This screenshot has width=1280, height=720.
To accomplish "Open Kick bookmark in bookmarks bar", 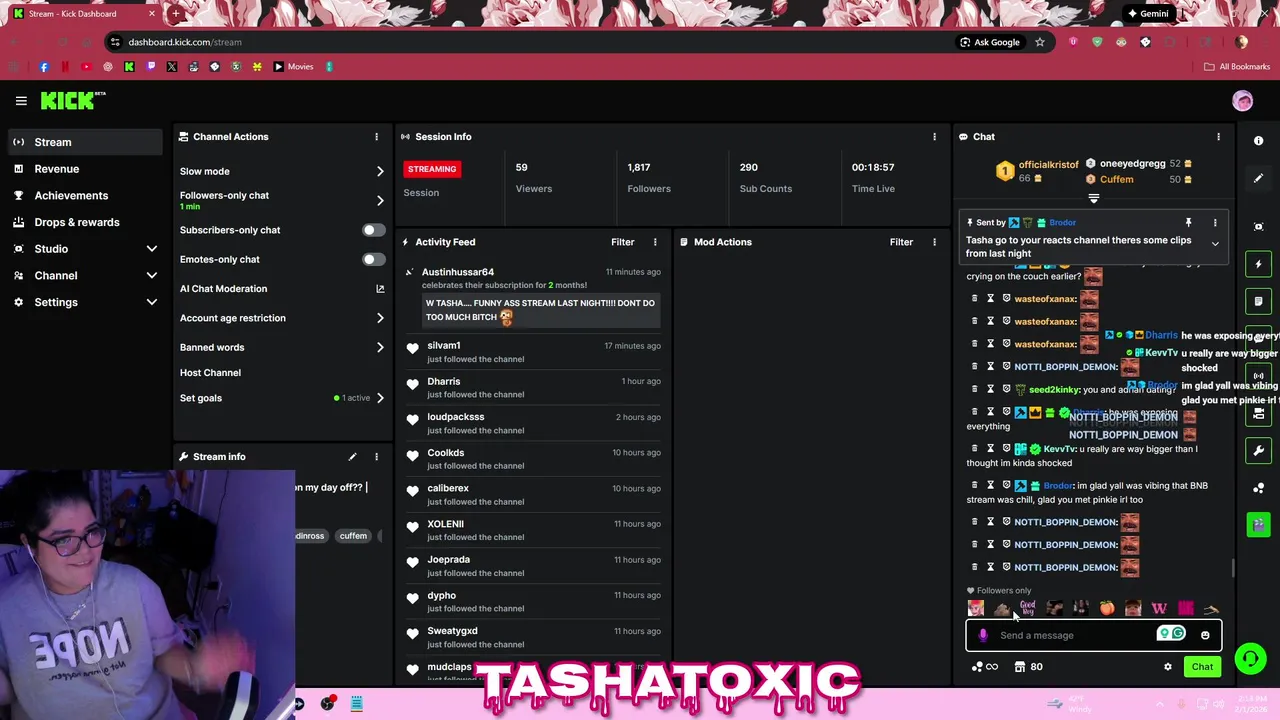I will pyautogui.click(x=129, y=67).
